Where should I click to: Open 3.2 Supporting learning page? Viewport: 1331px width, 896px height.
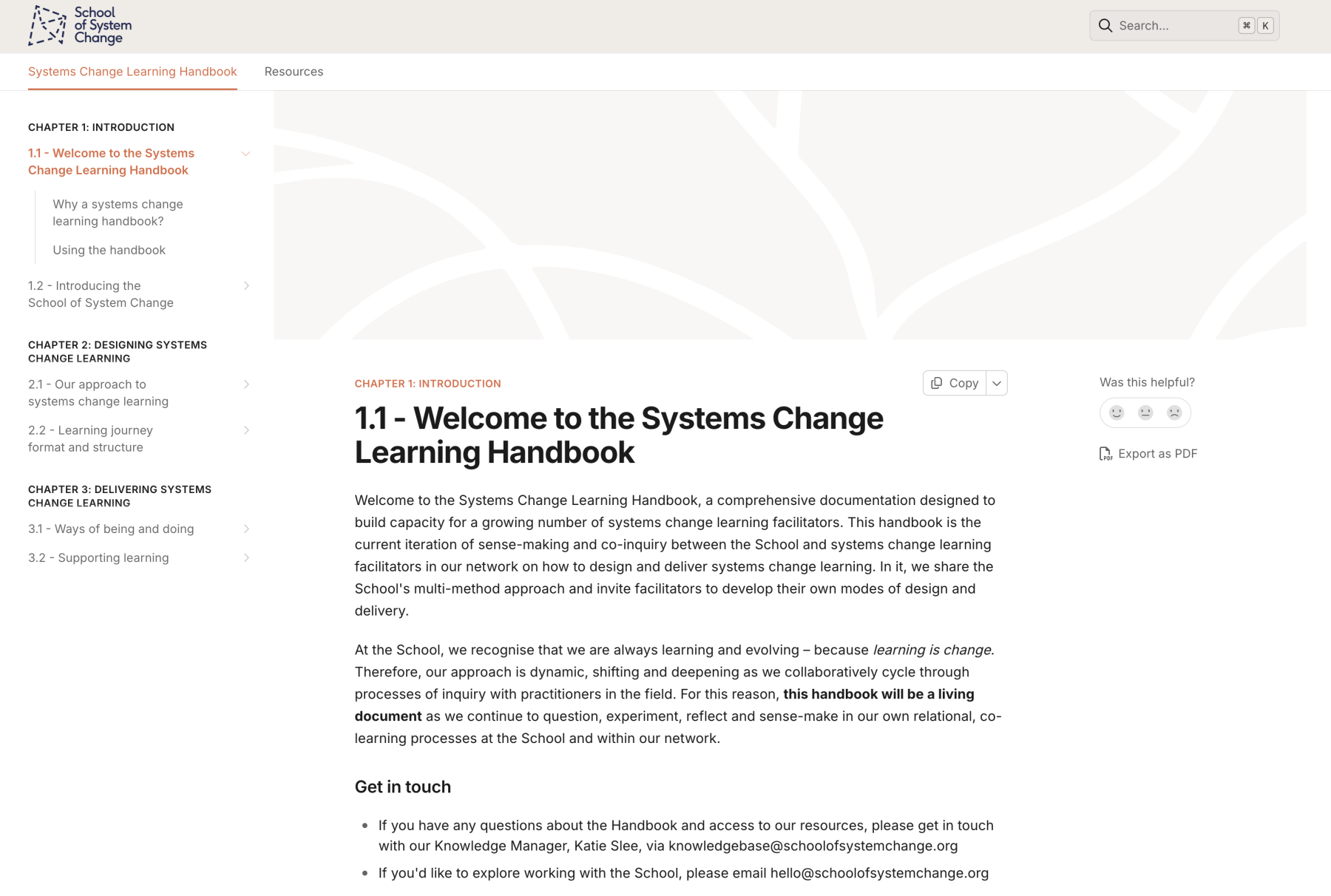pos(98,557)
